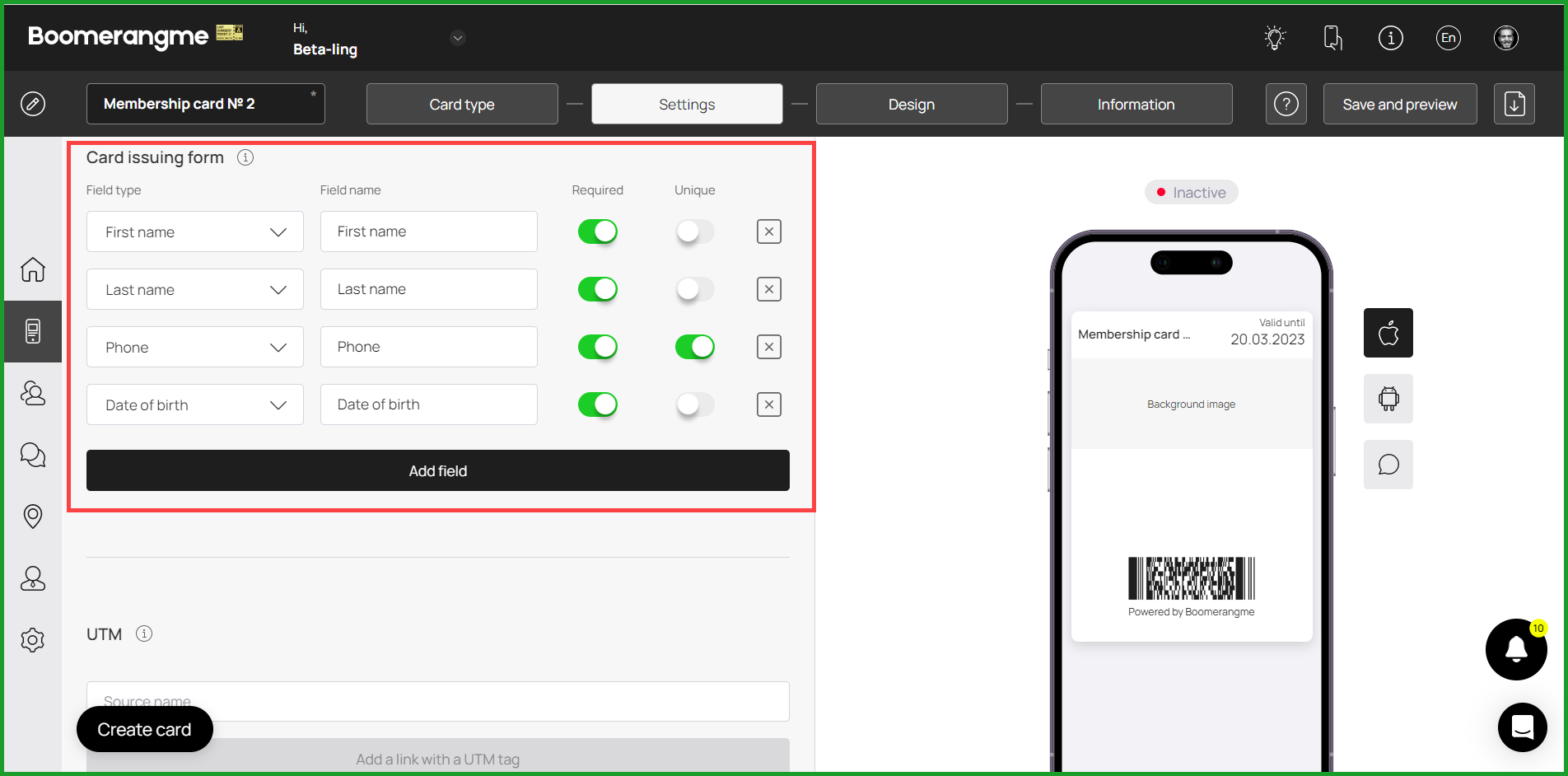
Task: Open the settings gear in sidebar
Action: coord(33,640)
